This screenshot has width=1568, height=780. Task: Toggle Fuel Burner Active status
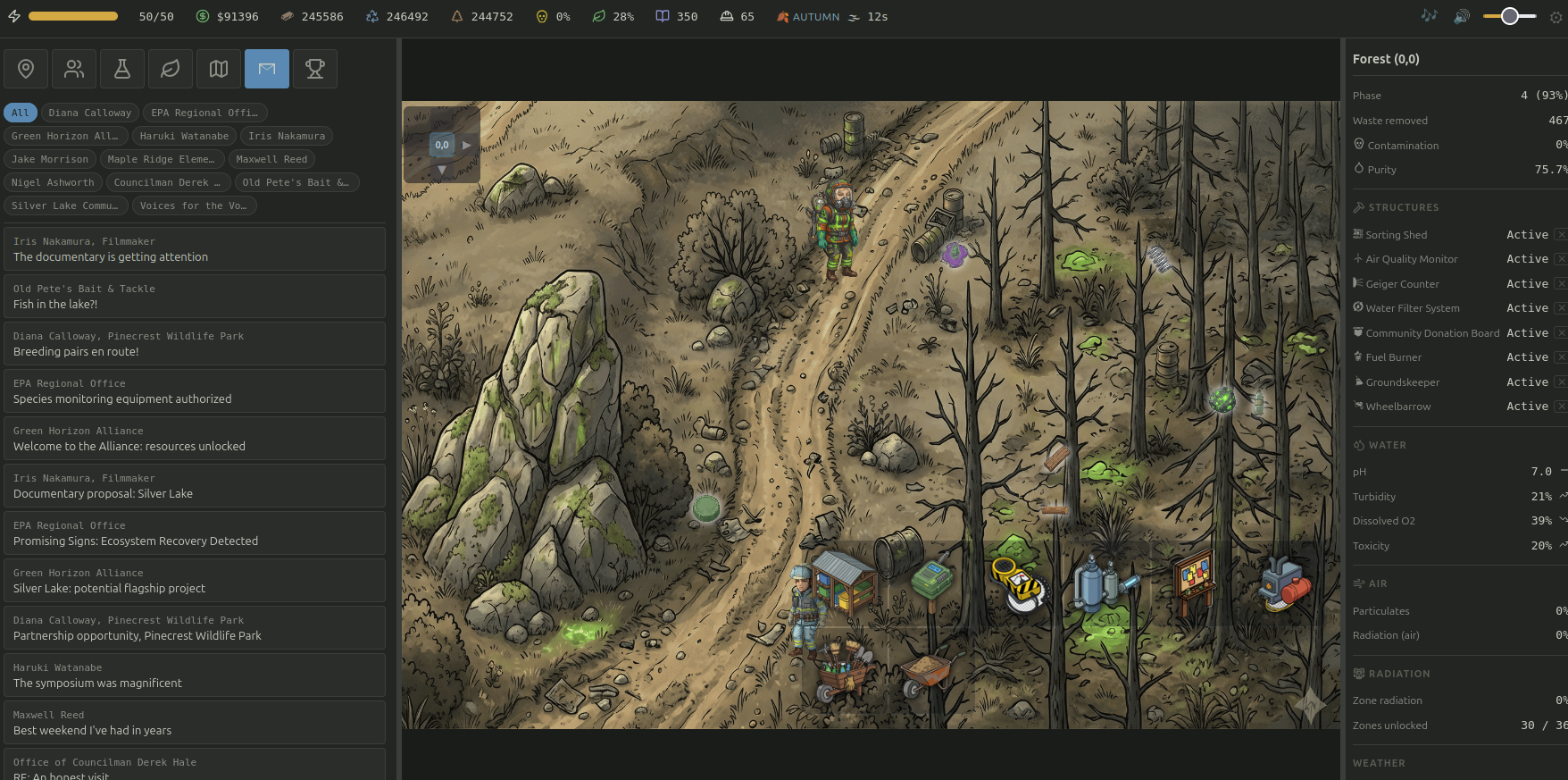[x=1527, y=357]
